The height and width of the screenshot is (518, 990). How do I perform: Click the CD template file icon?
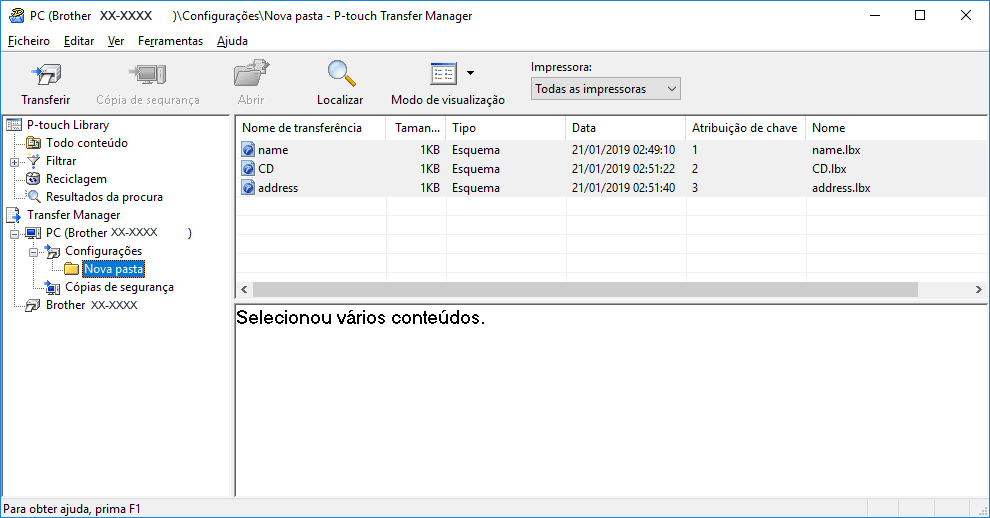click(x=248, y=169)
